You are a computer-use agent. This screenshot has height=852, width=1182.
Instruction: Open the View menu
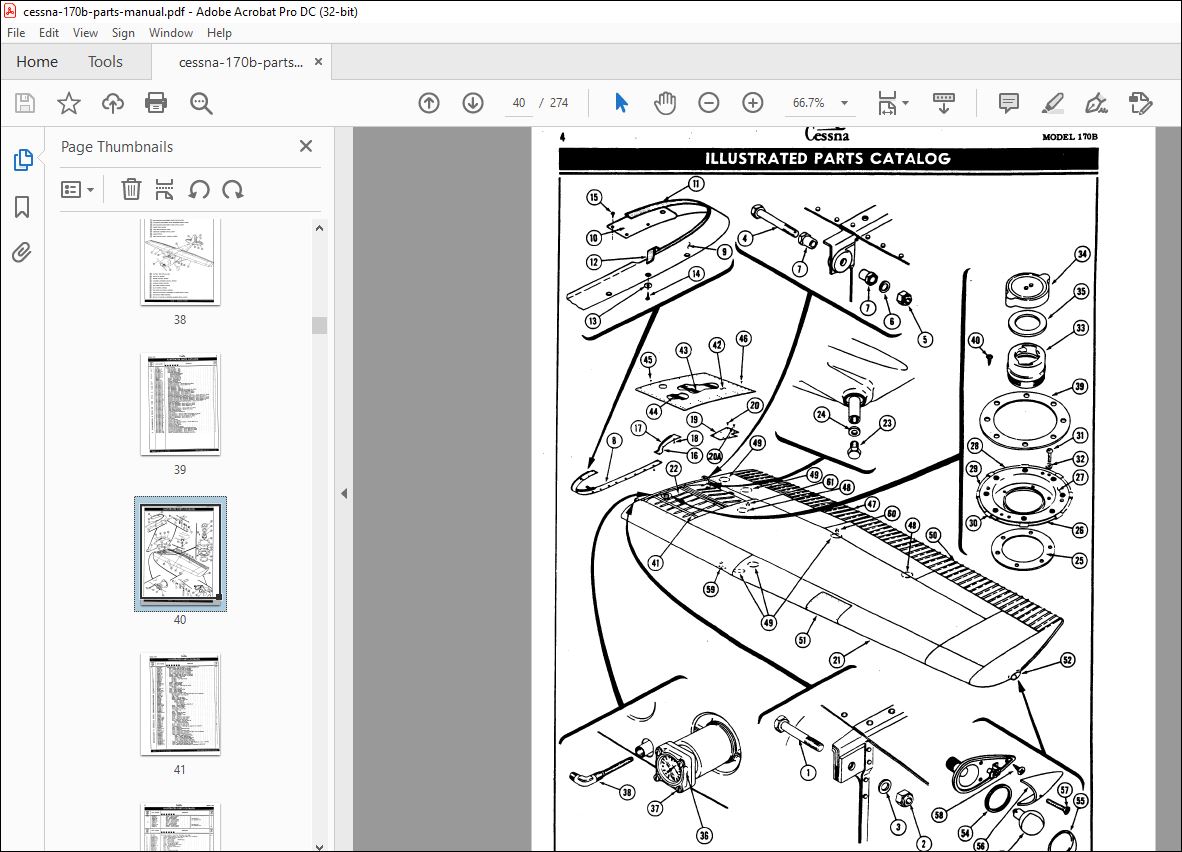[85, 33]
